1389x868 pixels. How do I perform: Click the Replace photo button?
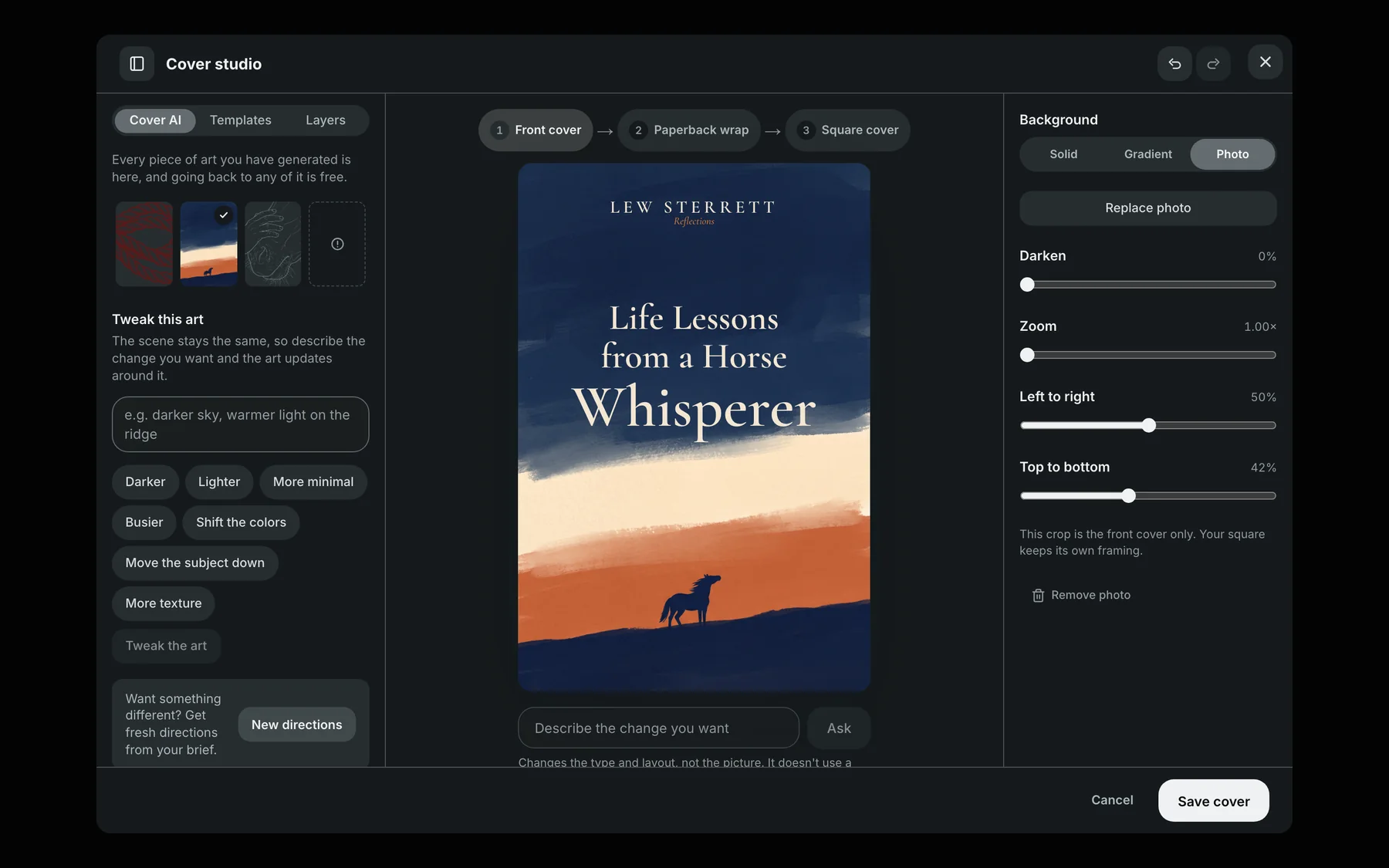point(1148,208)
